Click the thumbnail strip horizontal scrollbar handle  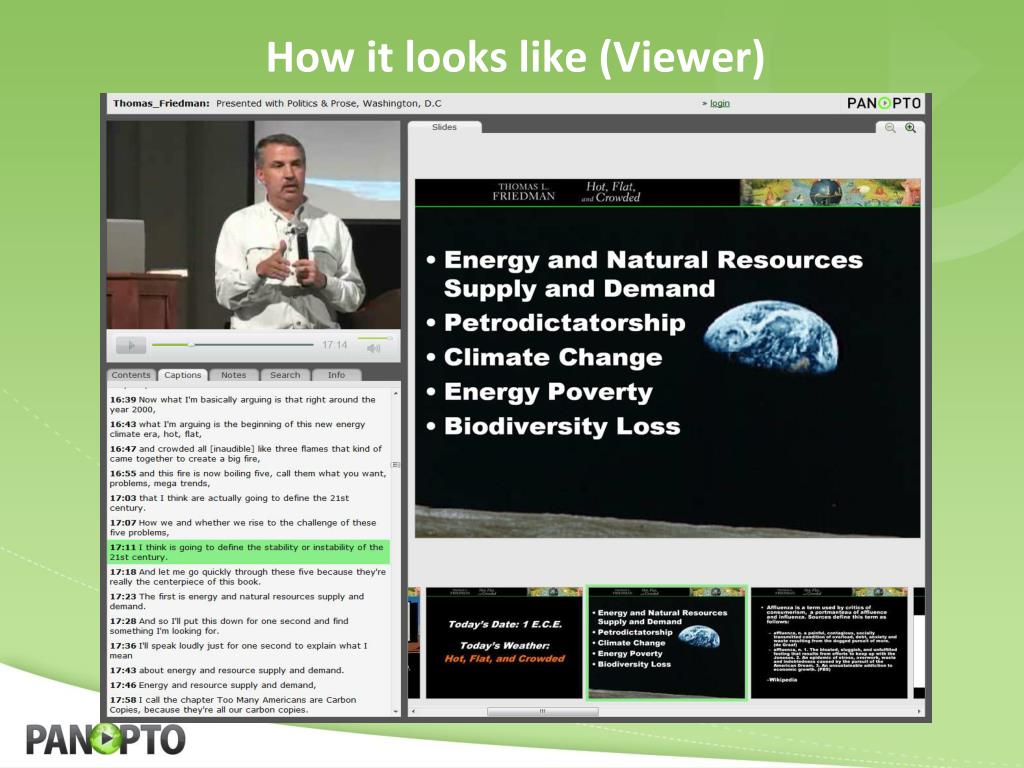click(542, 711)
